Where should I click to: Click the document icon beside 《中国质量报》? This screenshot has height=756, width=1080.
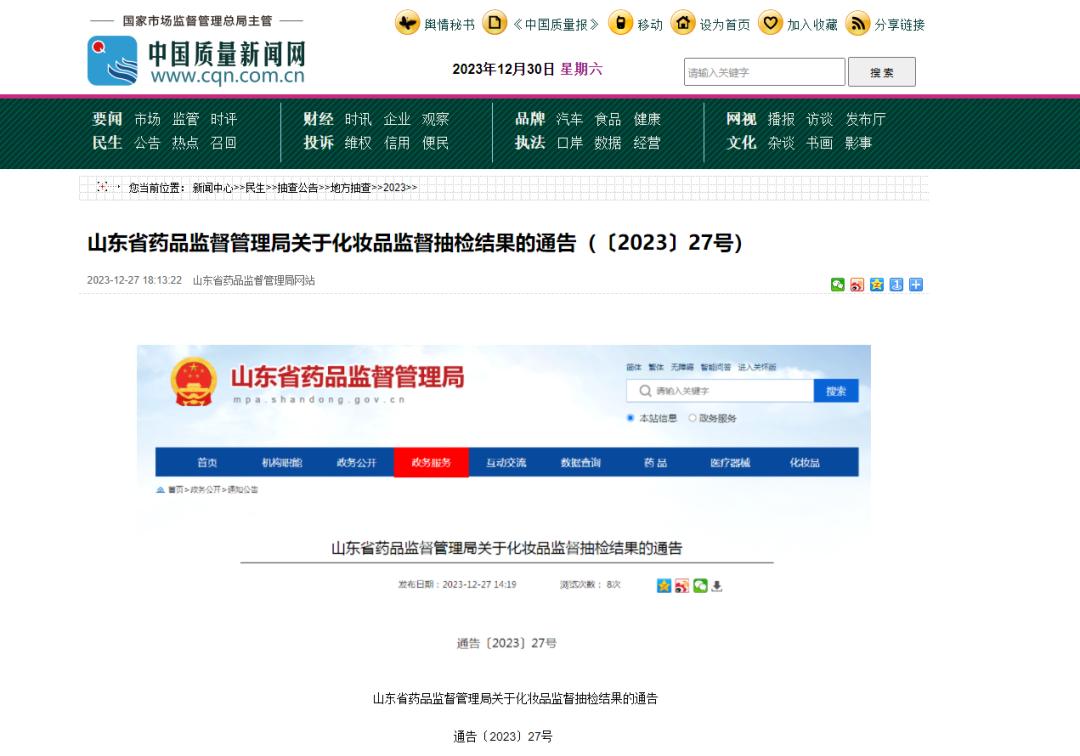pyautogui.click(x=495, y=23)
